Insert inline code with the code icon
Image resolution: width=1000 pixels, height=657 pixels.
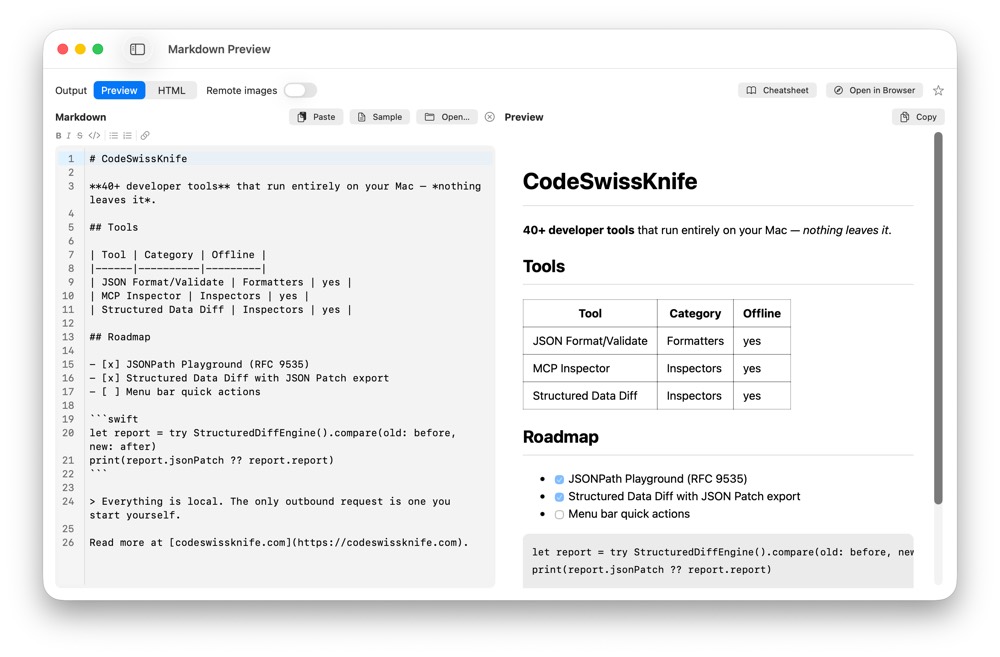(x=94, y=135)
